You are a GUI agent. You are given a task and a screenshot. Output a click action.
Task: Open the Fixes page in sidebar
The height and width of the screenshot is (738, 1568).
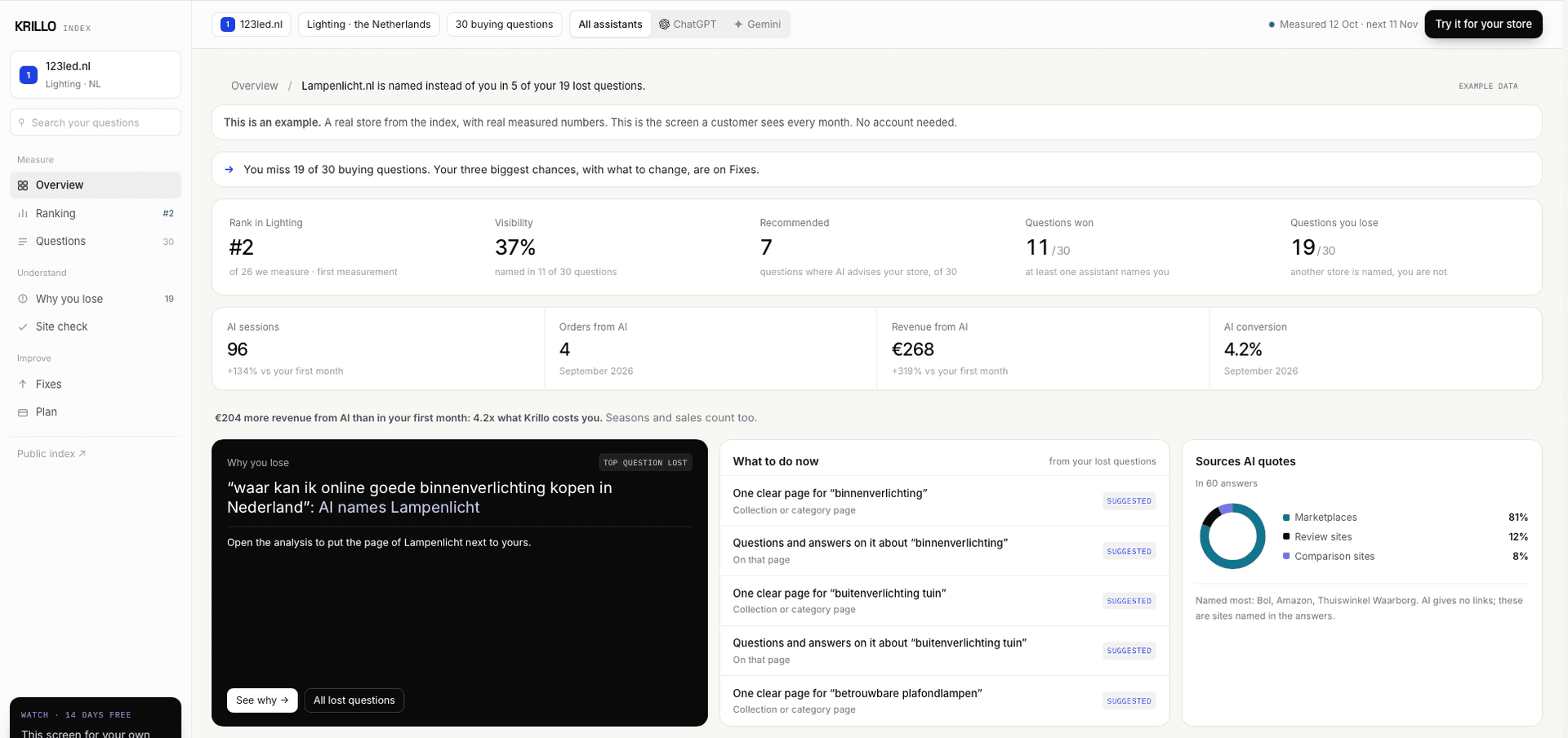96,385
